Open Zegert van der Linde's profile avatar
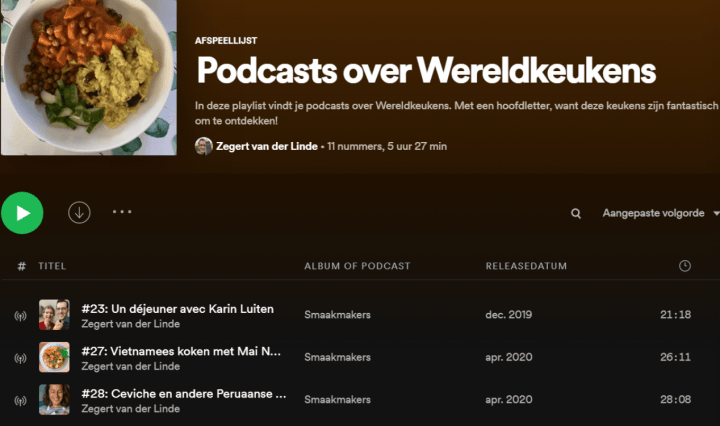 pyautogui.click(x=203, y=146)
